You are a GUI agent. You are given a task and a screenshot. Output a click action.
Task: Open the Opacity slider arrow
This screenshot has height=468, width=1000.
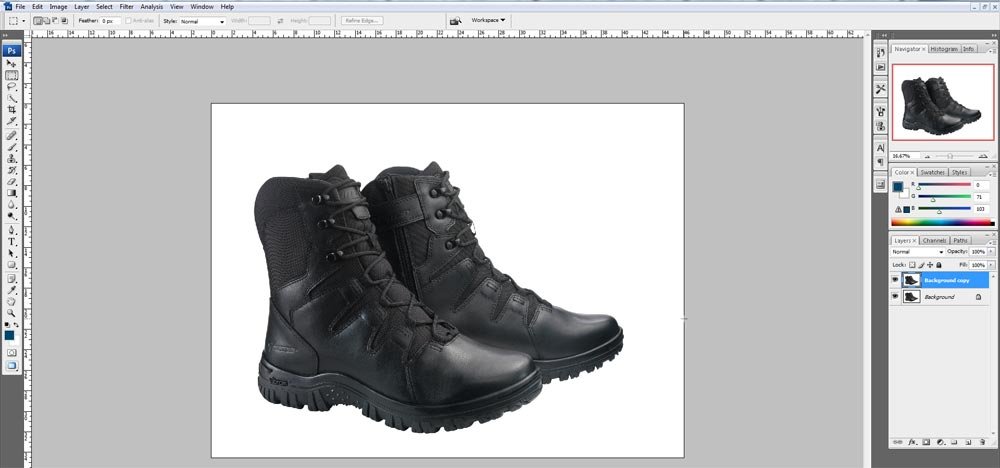pyautogui.click(x=990, y=252)
